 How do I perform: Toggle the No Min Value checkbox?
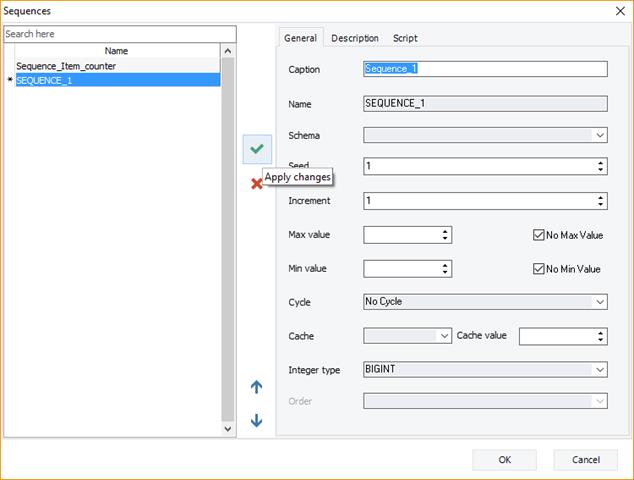click(x=538, y=269)
